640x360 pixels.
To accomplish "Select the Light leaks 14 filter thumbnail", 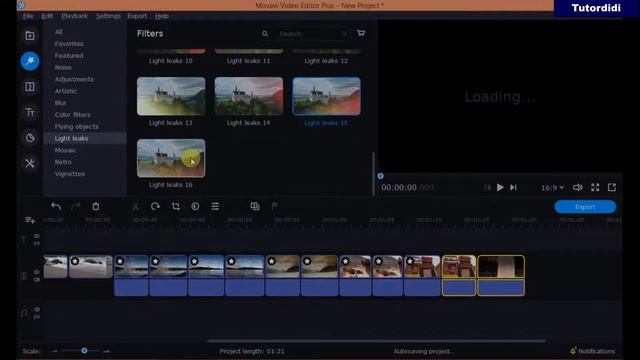I will (249, 96).
